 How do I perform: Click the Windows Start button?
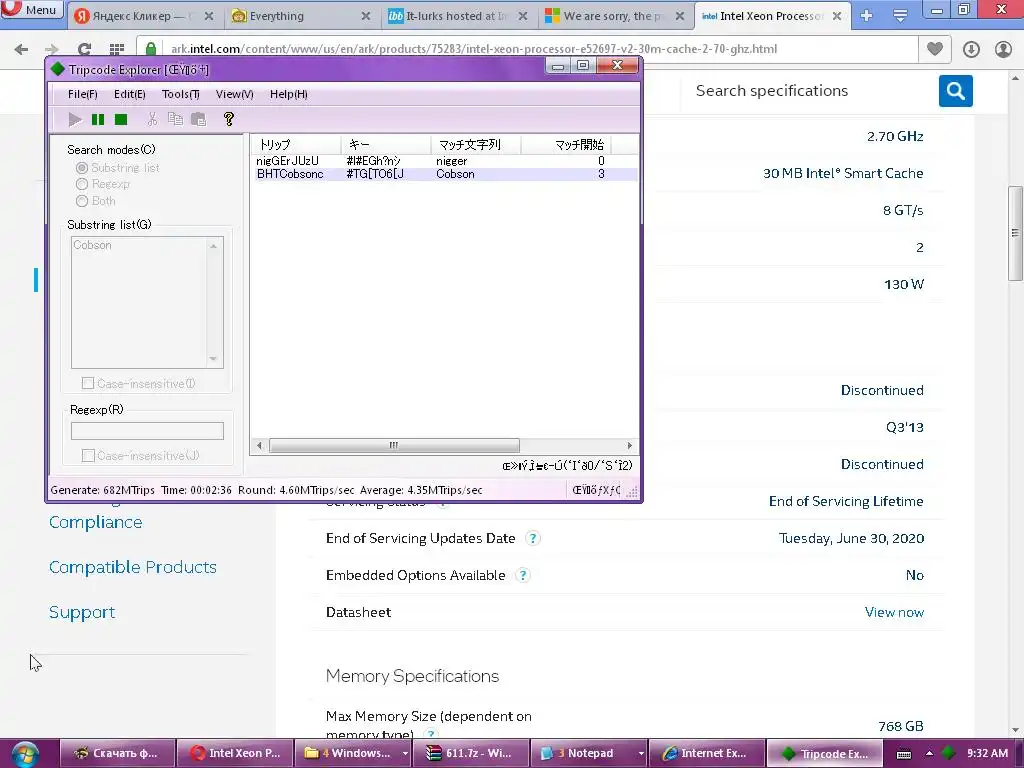[x=24, y=754]
